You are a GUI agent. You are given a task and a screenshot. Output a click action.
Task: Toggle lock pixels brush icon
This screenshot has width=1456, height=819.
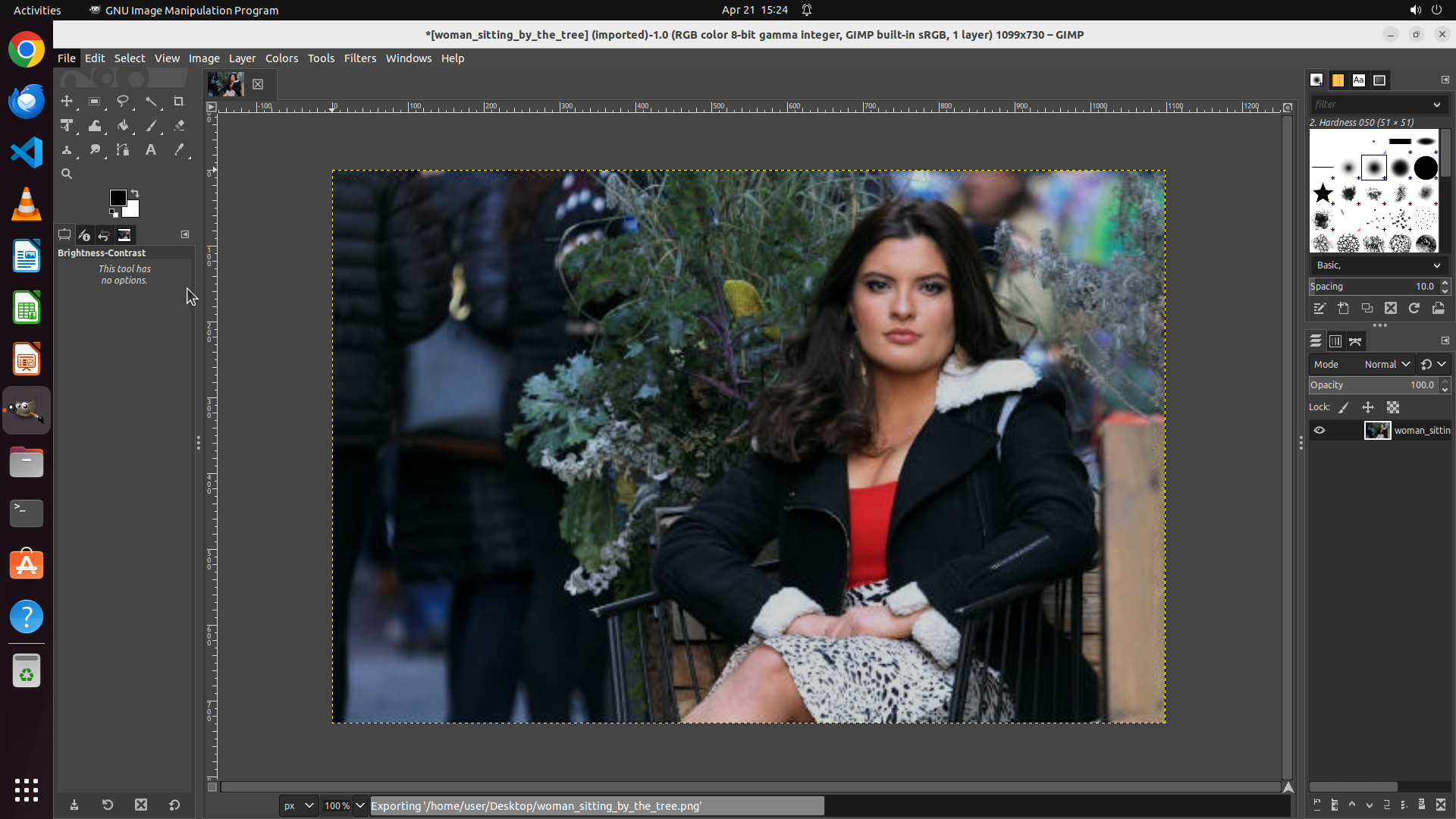tap(1344, 407)
